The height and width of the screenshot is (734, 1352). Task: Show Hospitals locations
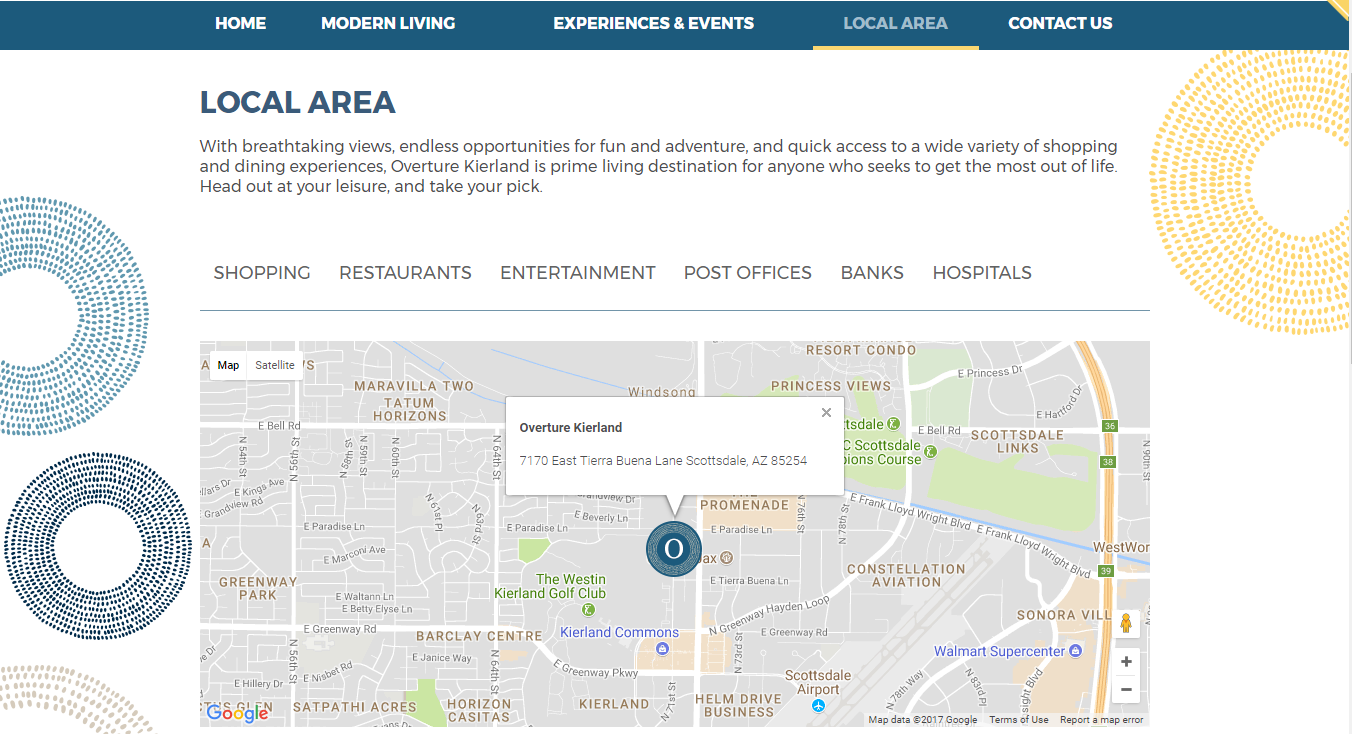click(982, 273)
